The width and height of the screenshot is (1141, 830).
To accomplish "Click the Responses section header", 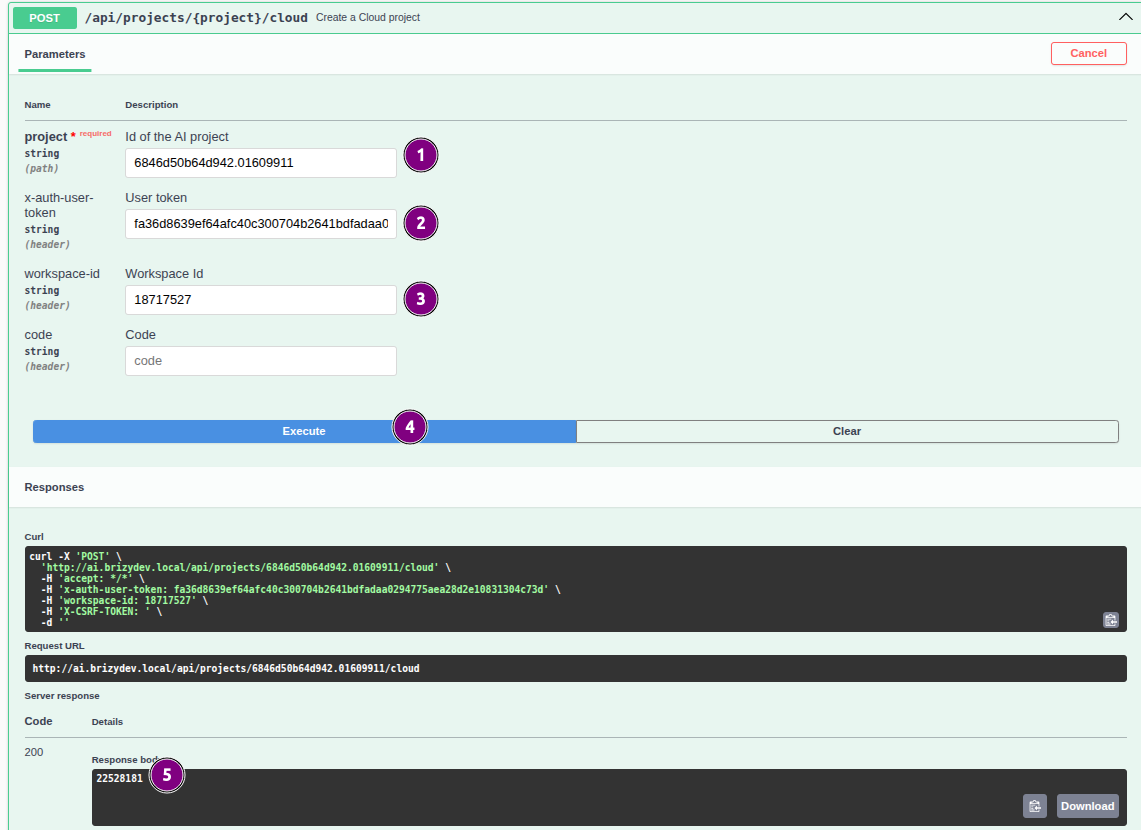I will (x=54, y=487).
